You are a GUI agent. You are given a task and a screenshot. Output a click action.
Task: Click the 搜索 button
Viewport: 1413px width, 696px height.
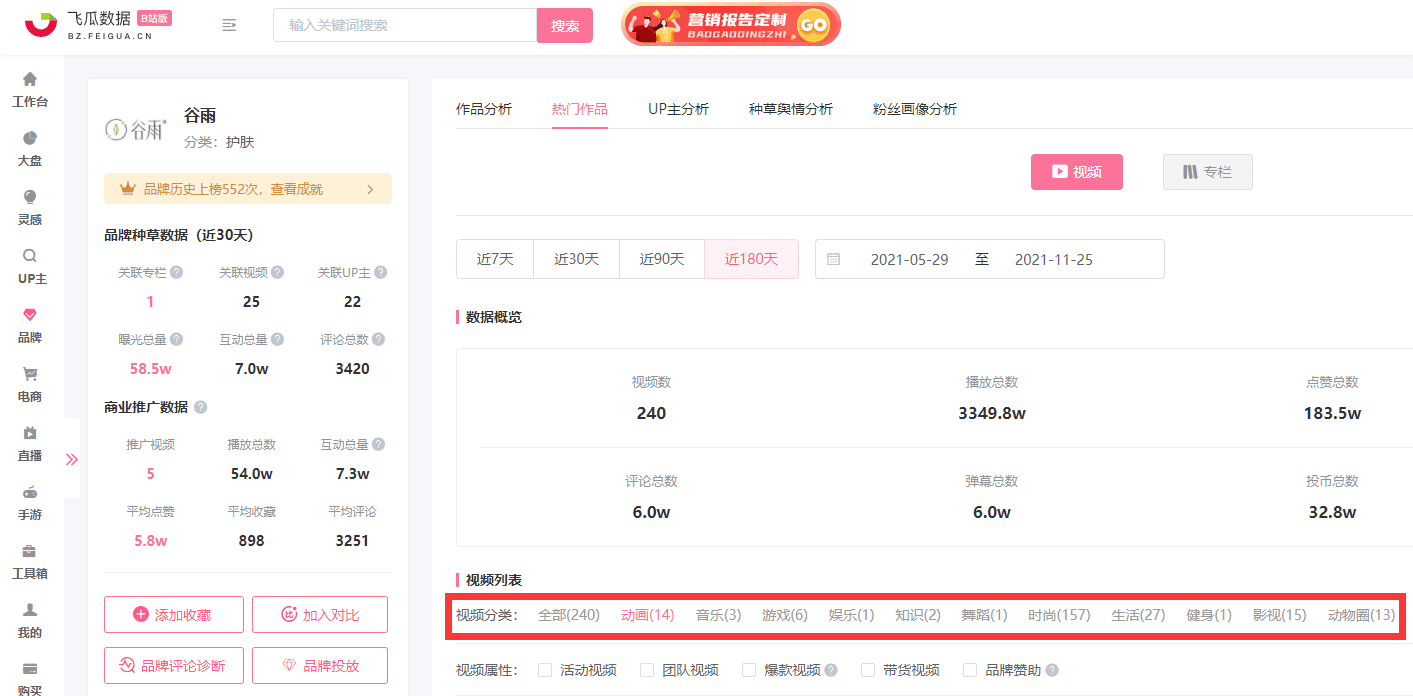[x=565, y=25]
